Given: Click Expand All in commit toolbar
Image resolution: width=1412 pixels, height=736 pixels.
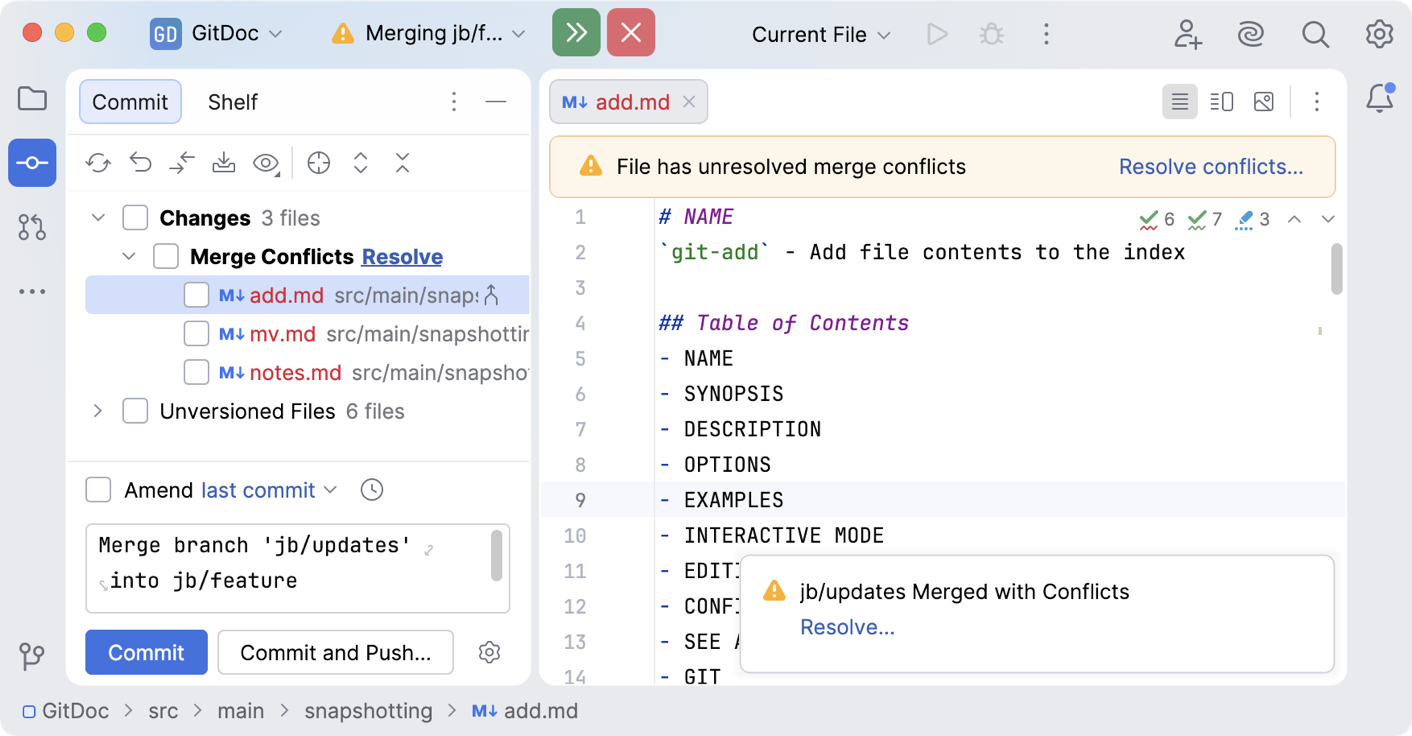Looking at the screenshot, I should click(x=361, y=163).
